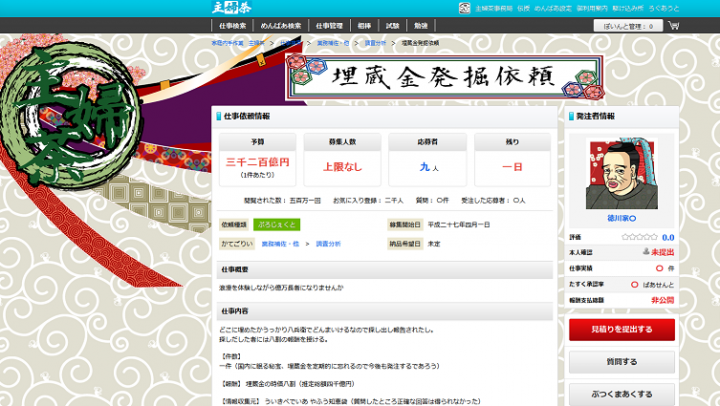
Task: Open the 仕事検索 menu
Action: coord(232,26)
